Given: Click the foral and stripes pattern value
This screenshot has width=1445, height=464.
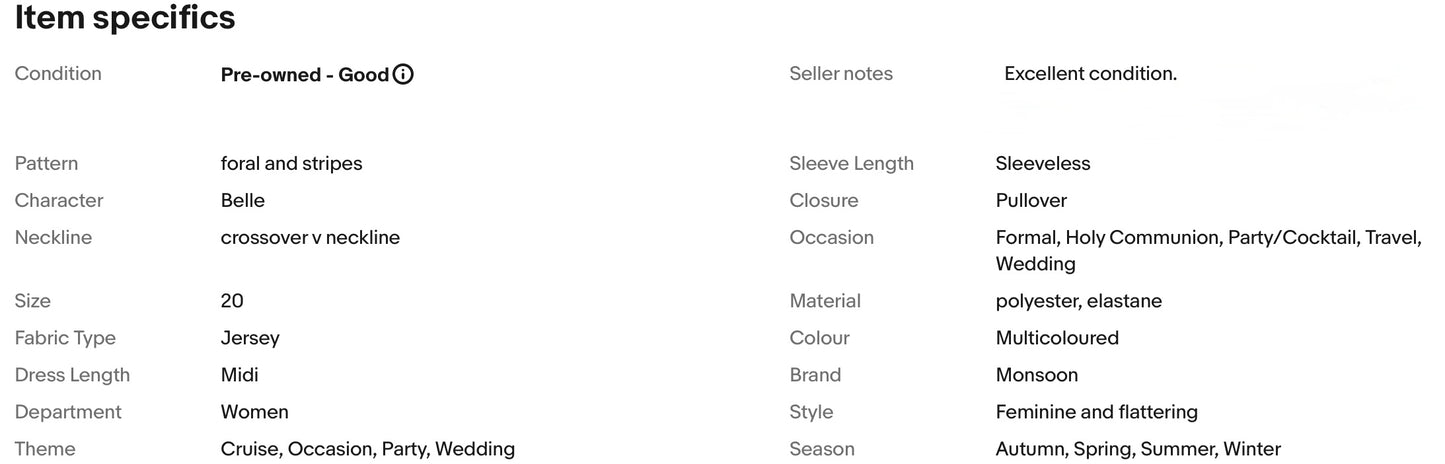Looking at the screenshot, I should pyautogui.click(x=291, y=163).
